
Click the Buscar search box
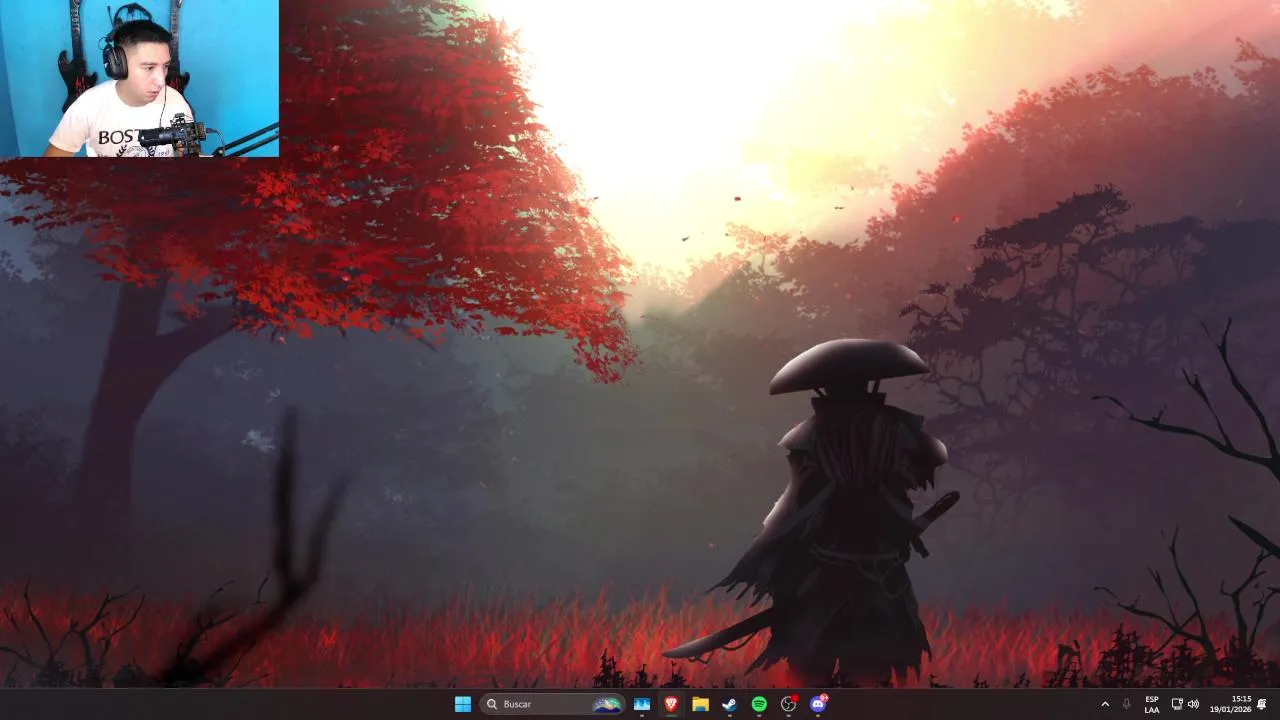pyautogui.click(x=552, y=704)
